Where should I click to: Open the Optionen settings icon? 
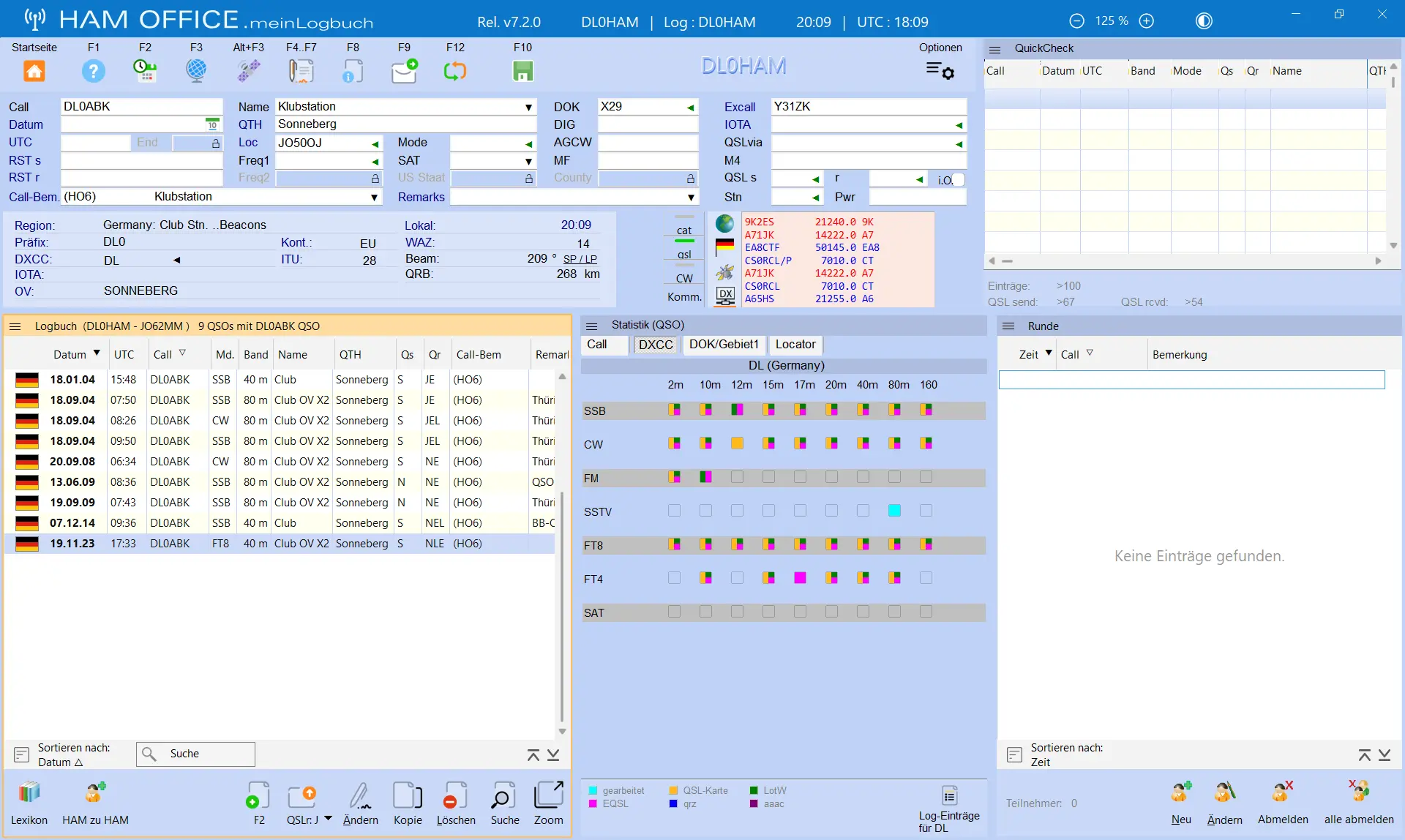(940, 71)
